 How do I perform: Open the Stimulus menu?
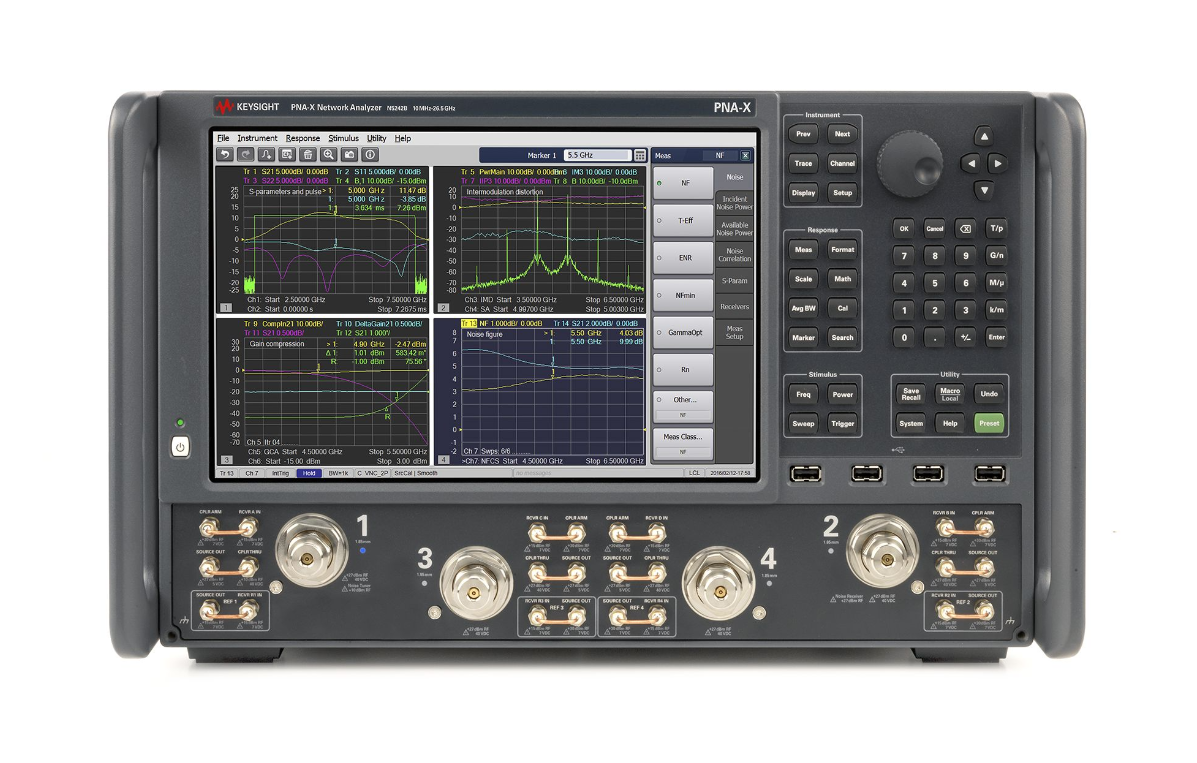344,138
